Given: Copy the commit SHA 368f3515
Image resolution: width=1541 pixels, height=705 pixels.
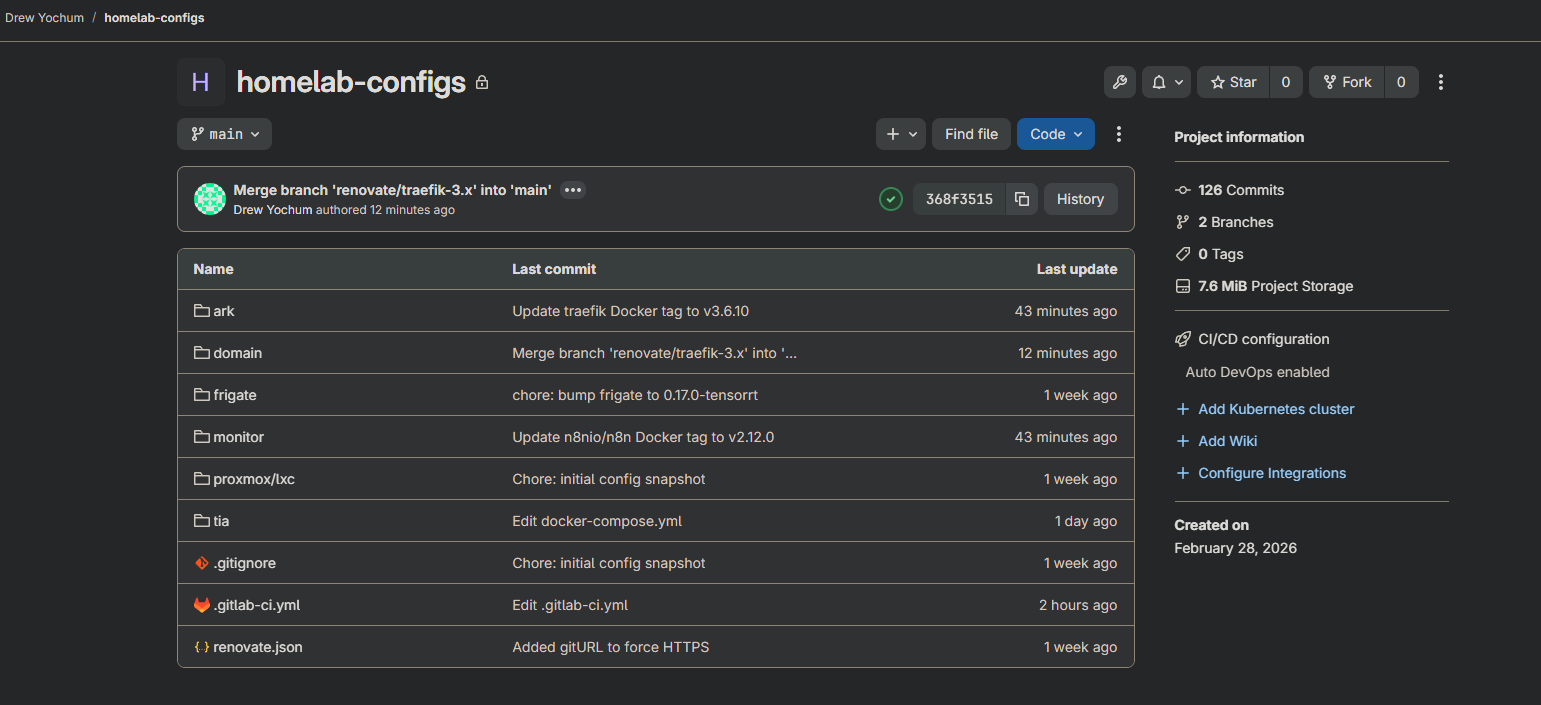Looking at the screenshot, I should (1021, 199).
